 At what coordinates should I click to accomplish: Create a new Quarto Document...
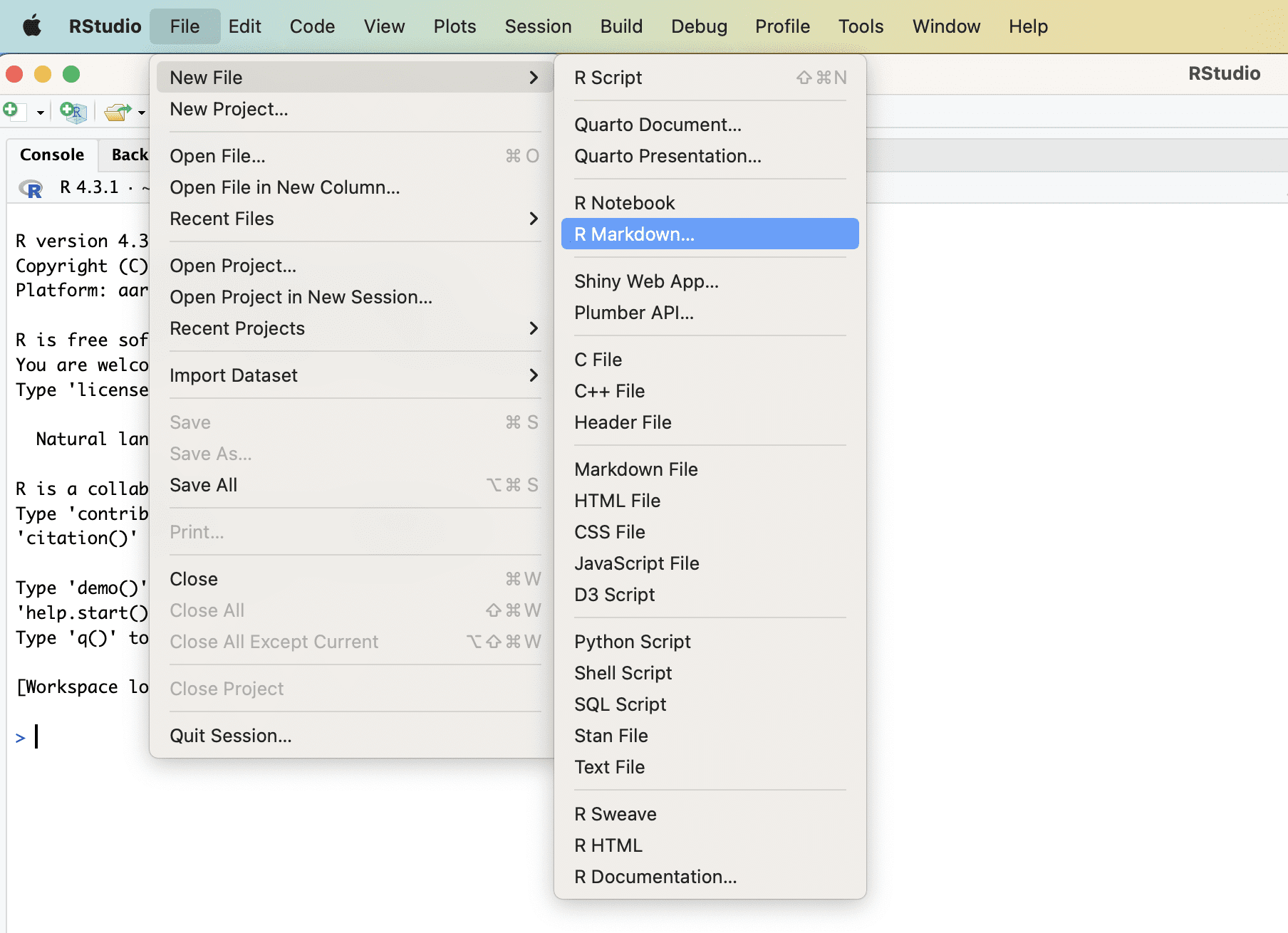710,125
